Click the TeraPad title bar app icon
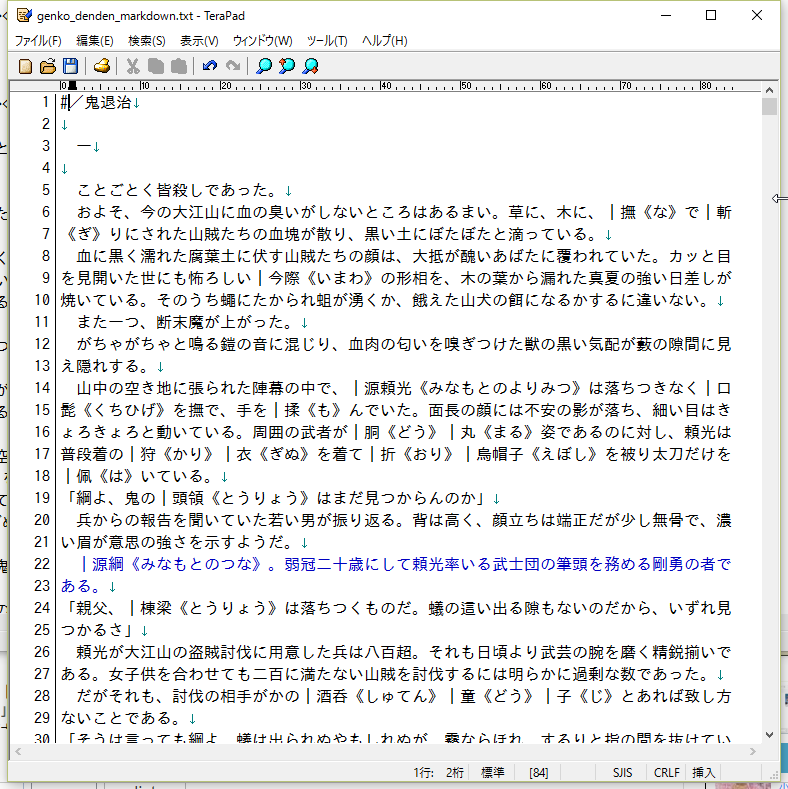The width and height of the screenshot is (788, 789). [24, 16]
